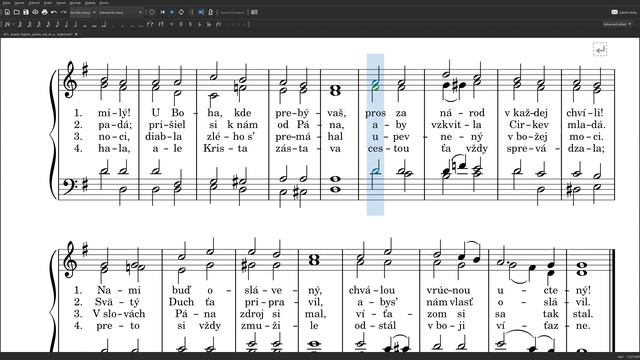The image size is (640, 360).
Task: Select half note duration
Action: (x=76, y=24)
